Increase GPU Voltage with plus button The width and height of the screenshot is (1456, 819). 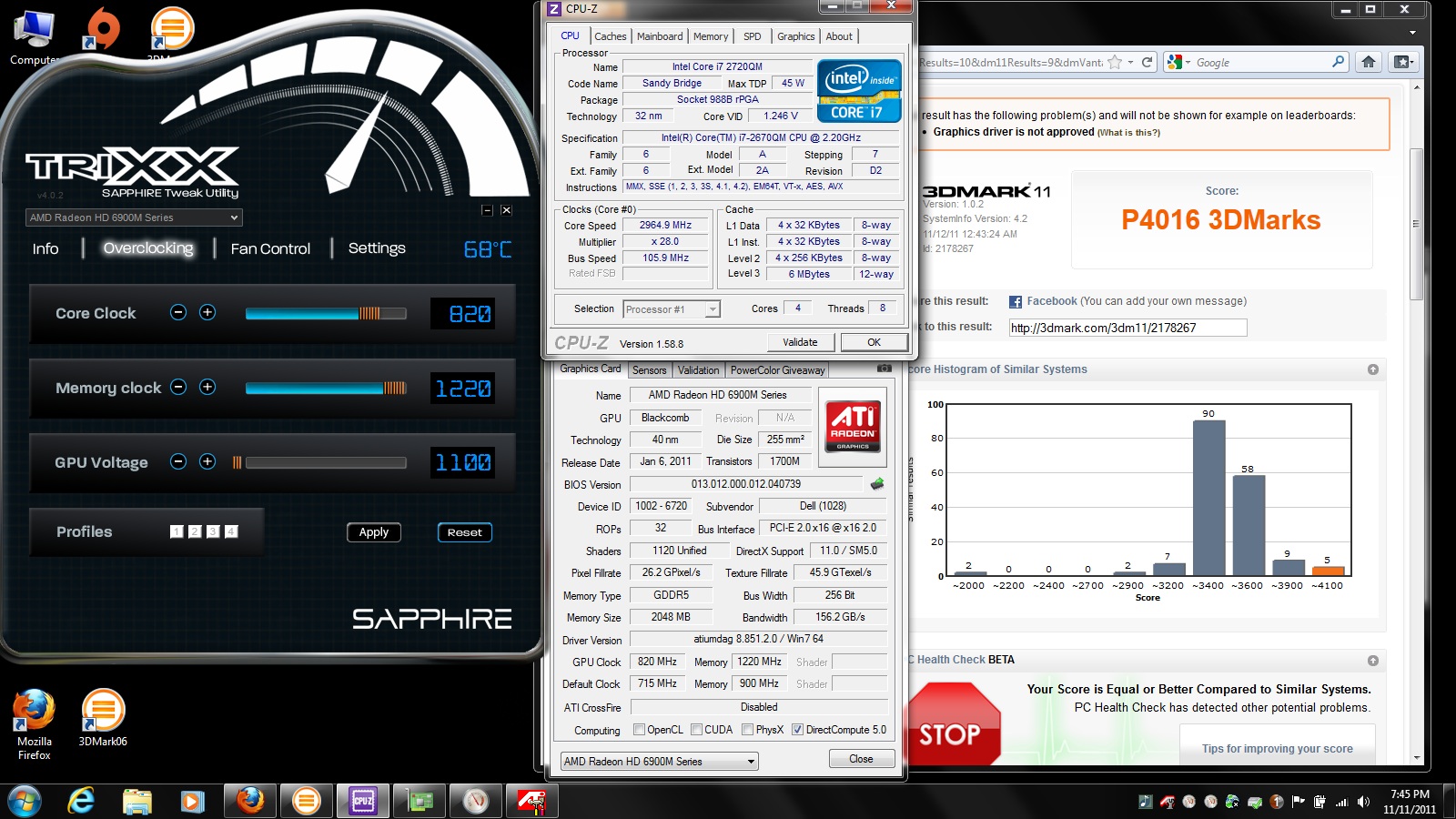(207, 461)
